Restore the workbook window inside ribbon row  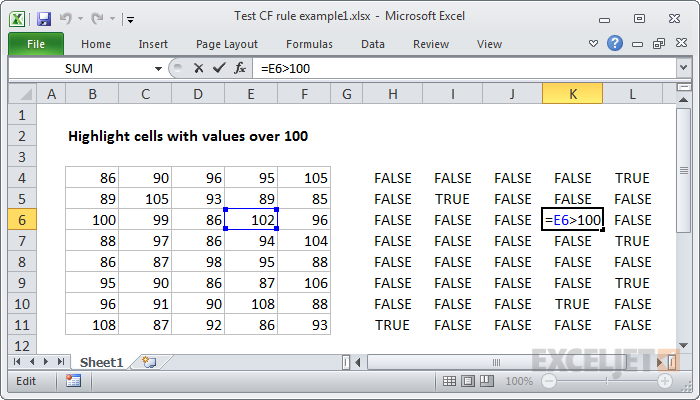tap(659, 43)
